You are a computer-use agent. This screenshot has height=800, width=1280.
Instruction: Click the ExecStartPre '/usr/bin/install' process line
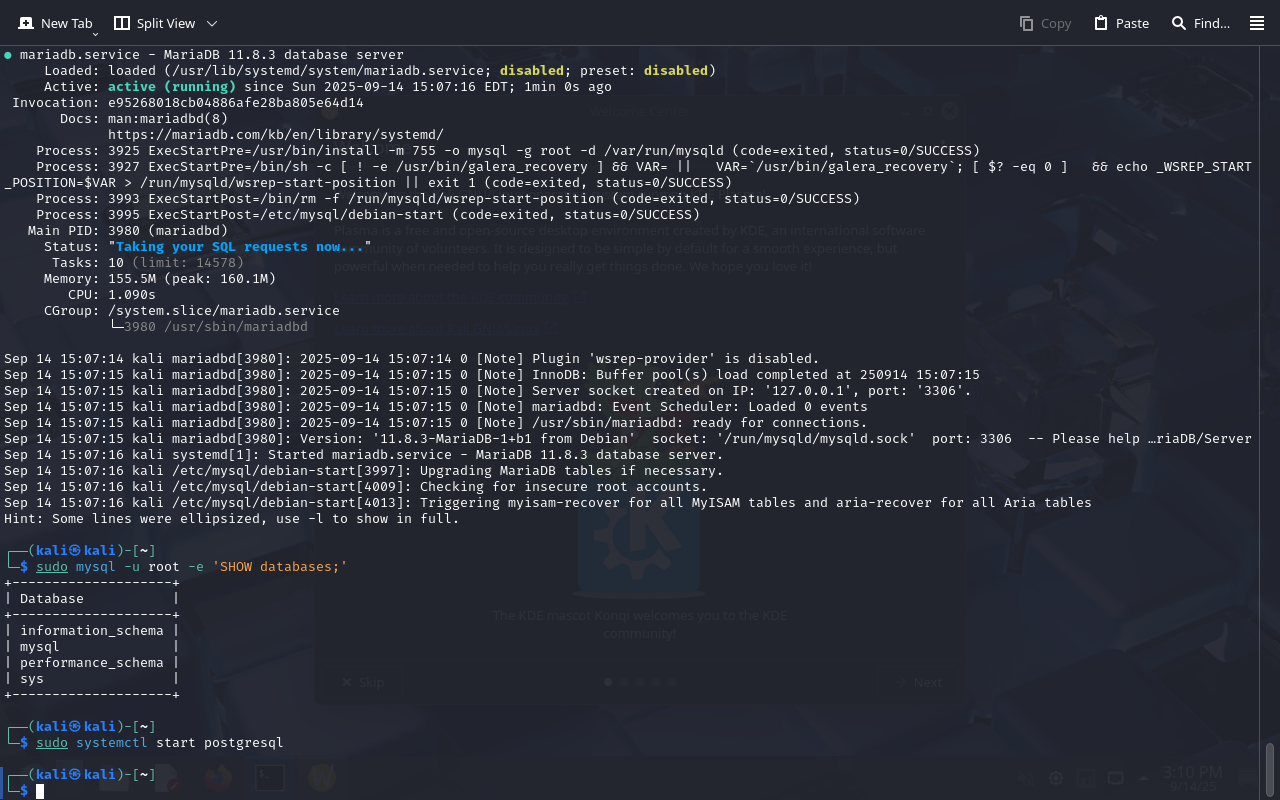pyautogui.click(x=508, y=150)
